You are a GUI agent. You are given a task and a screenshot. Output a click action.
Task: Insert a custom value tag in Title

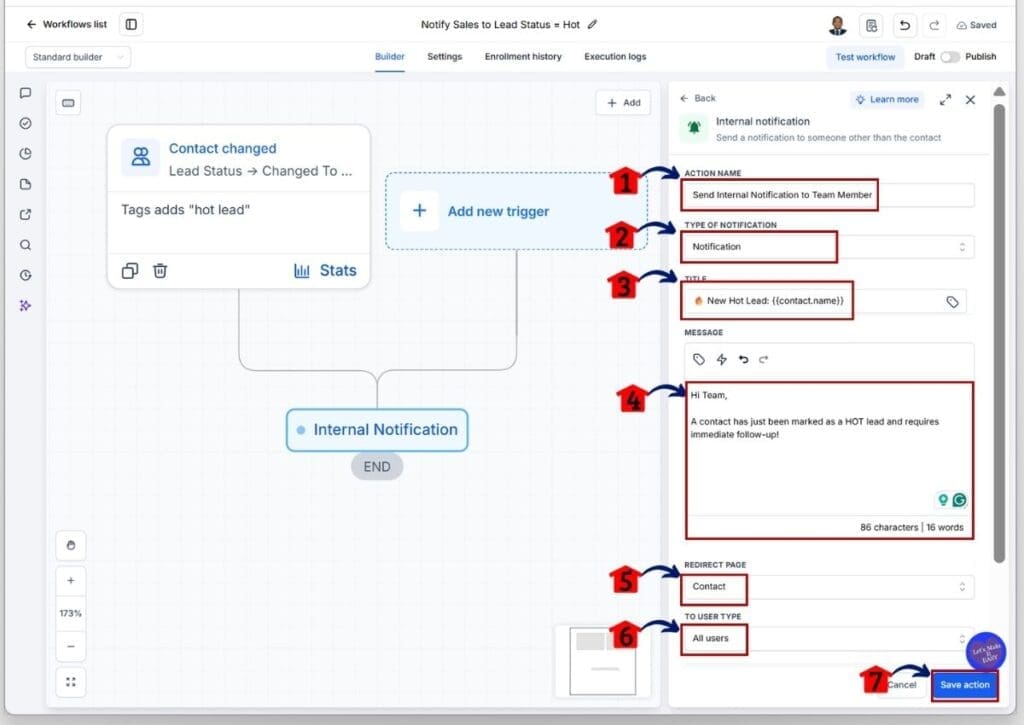[x=952, y=302]
